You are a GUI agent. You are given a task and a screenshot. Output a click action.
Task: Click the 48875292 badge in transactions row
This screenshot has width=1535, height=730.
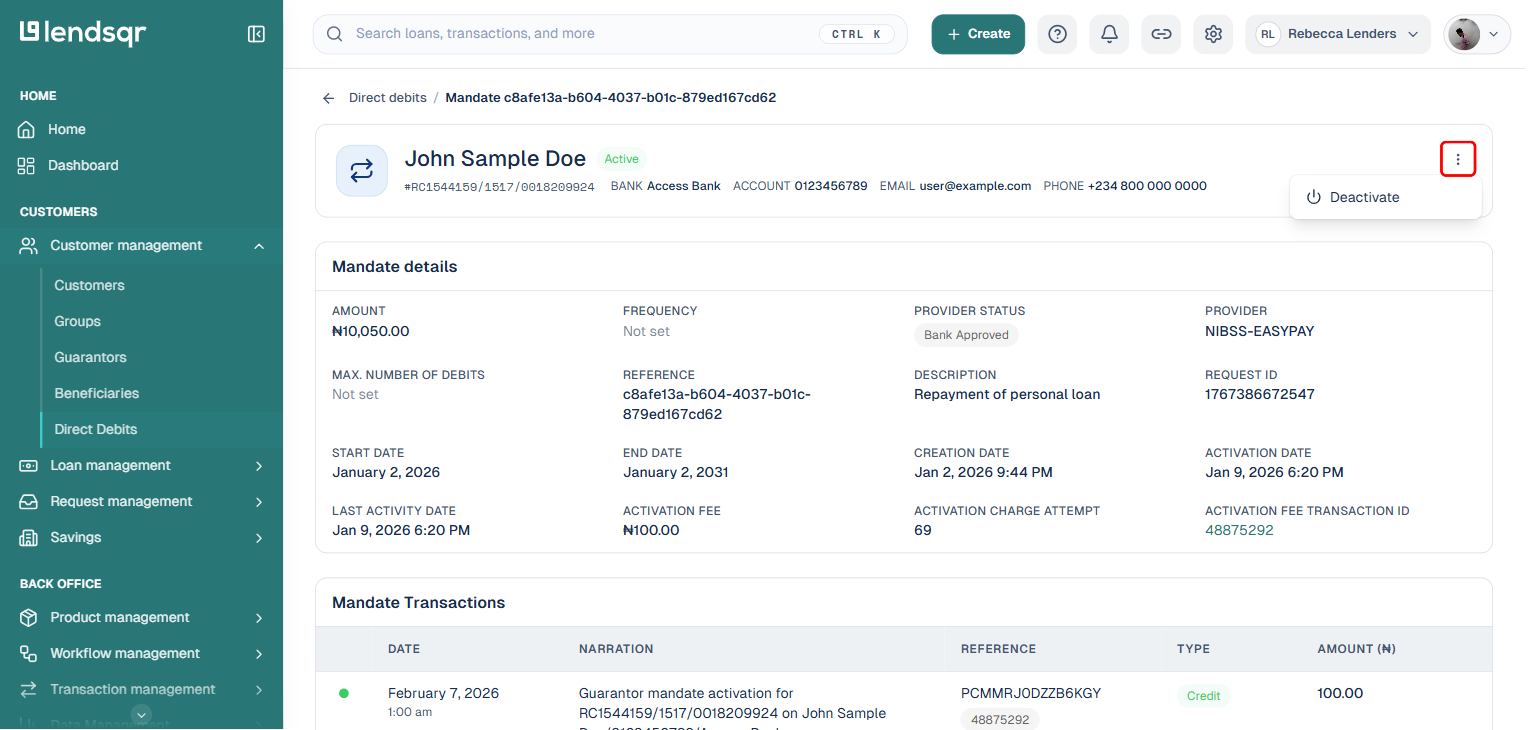click(1000, 720)
